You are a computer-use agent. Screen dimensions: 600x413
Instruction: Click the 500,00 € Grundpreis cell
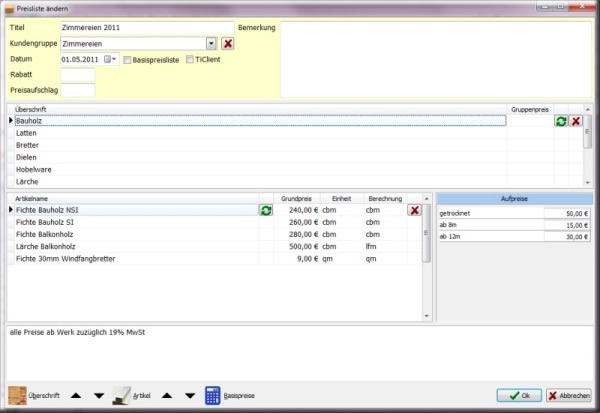pos(297,247)
